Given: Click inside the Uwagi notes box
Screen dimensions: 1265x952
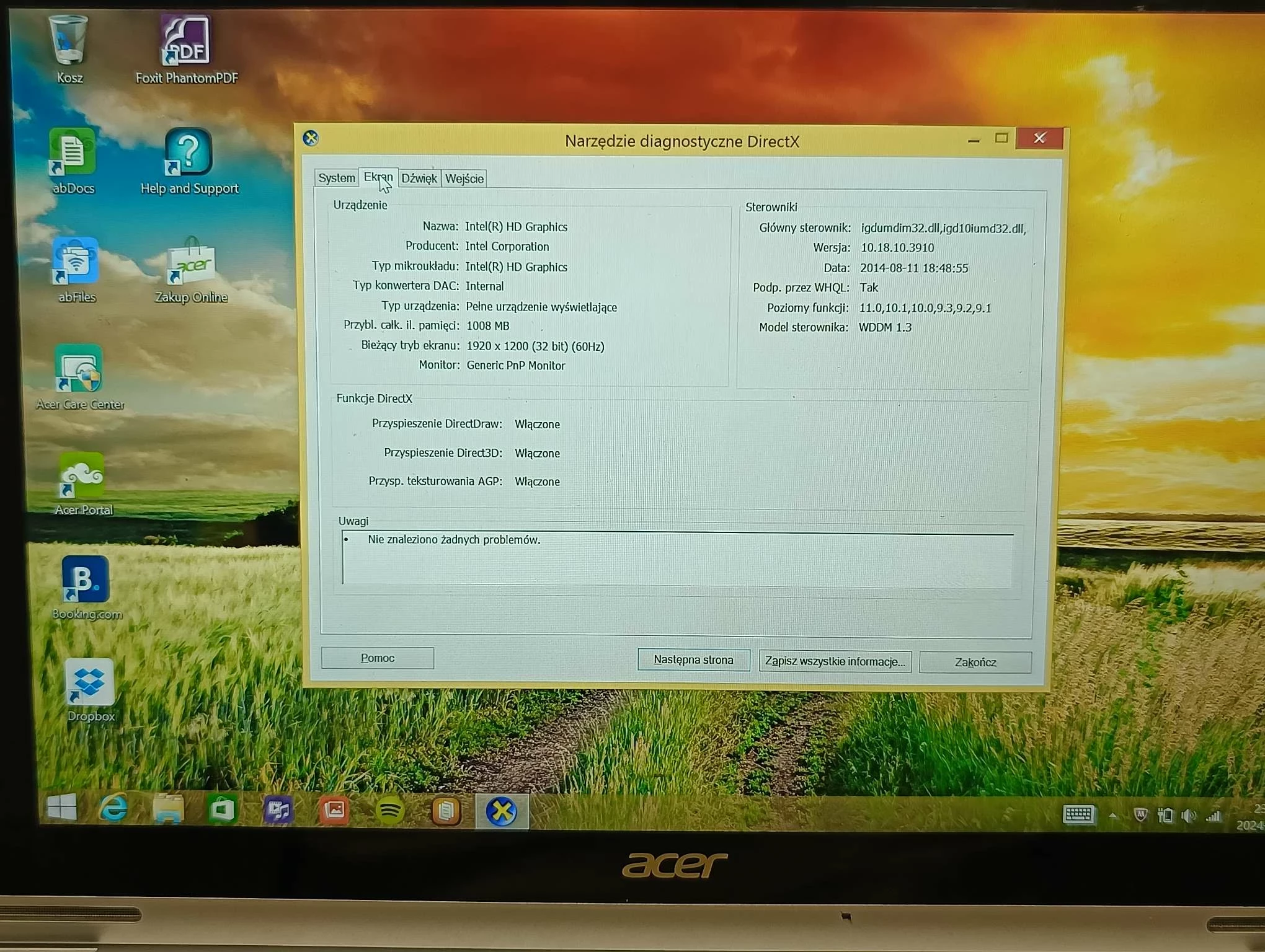Looking at the screenshot, I should 678,558.
